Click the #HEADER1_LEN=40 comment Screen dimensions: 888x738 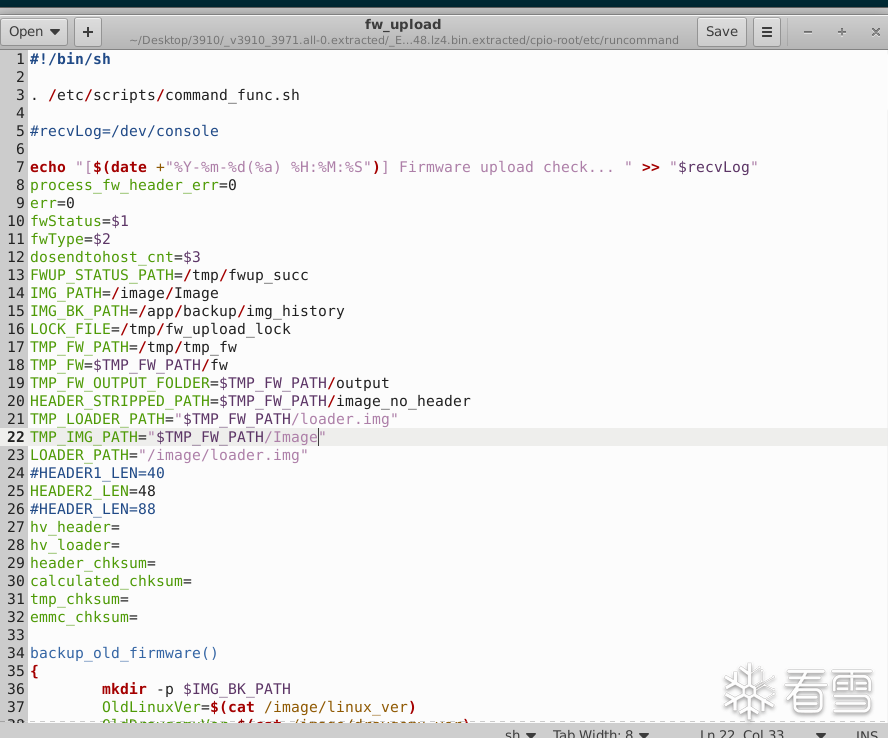coord(97,473)
